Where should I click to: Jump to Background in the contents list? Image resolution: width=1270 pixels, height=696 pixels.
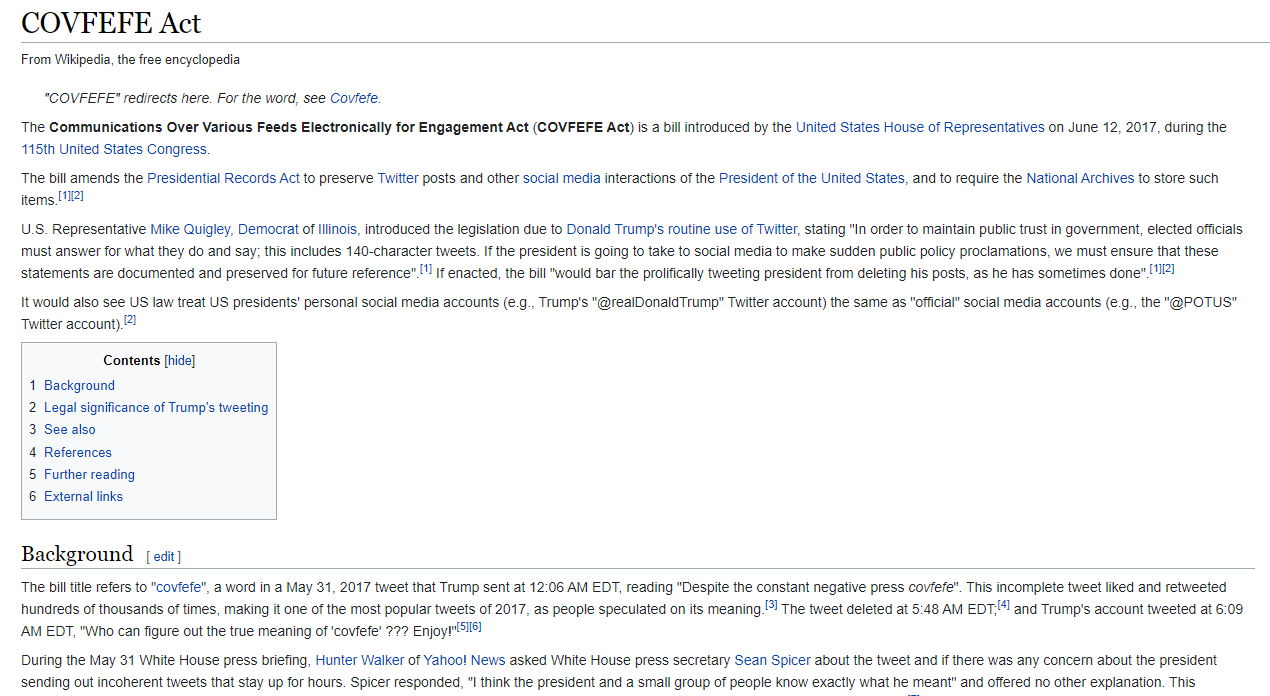coord(79,385)
